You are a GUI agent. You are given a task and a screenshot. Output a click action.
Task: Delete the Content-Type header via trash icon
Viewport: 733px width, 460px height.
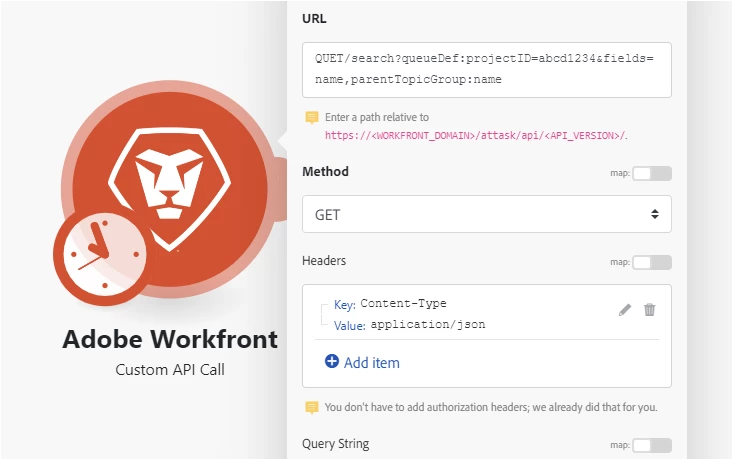[x=649, y=310]
